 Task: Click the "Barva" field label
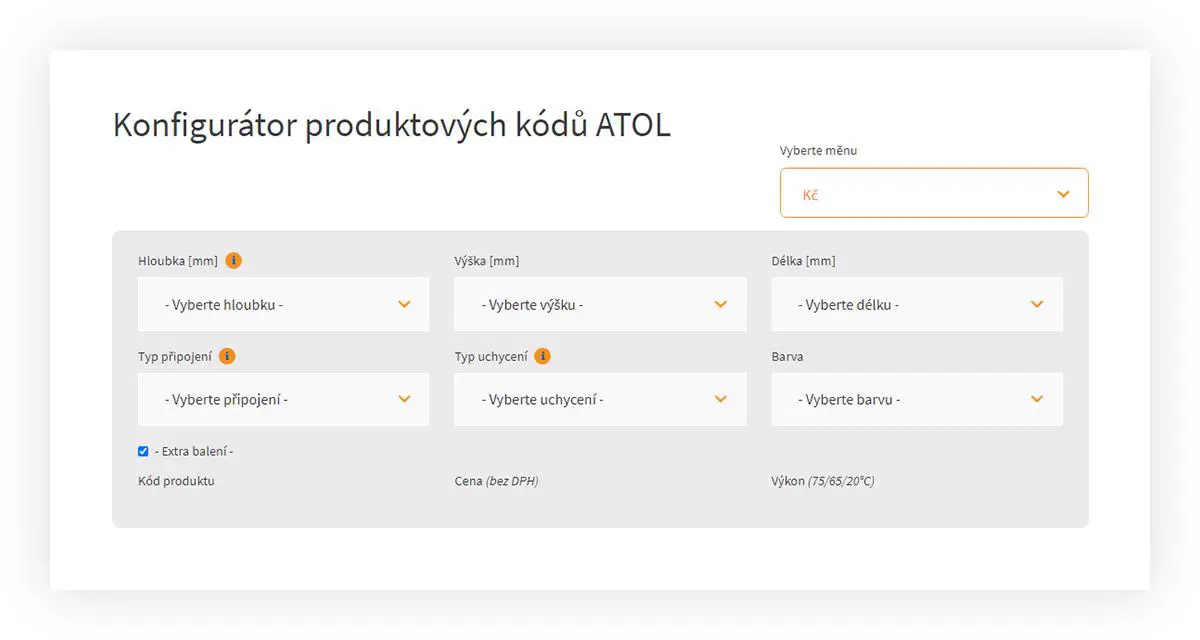787,356
